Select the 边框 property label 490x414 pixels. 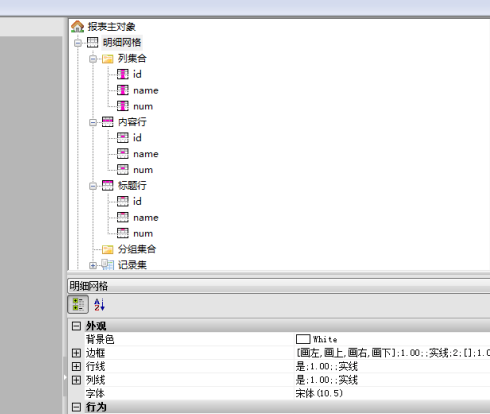(x=95, y=353)
